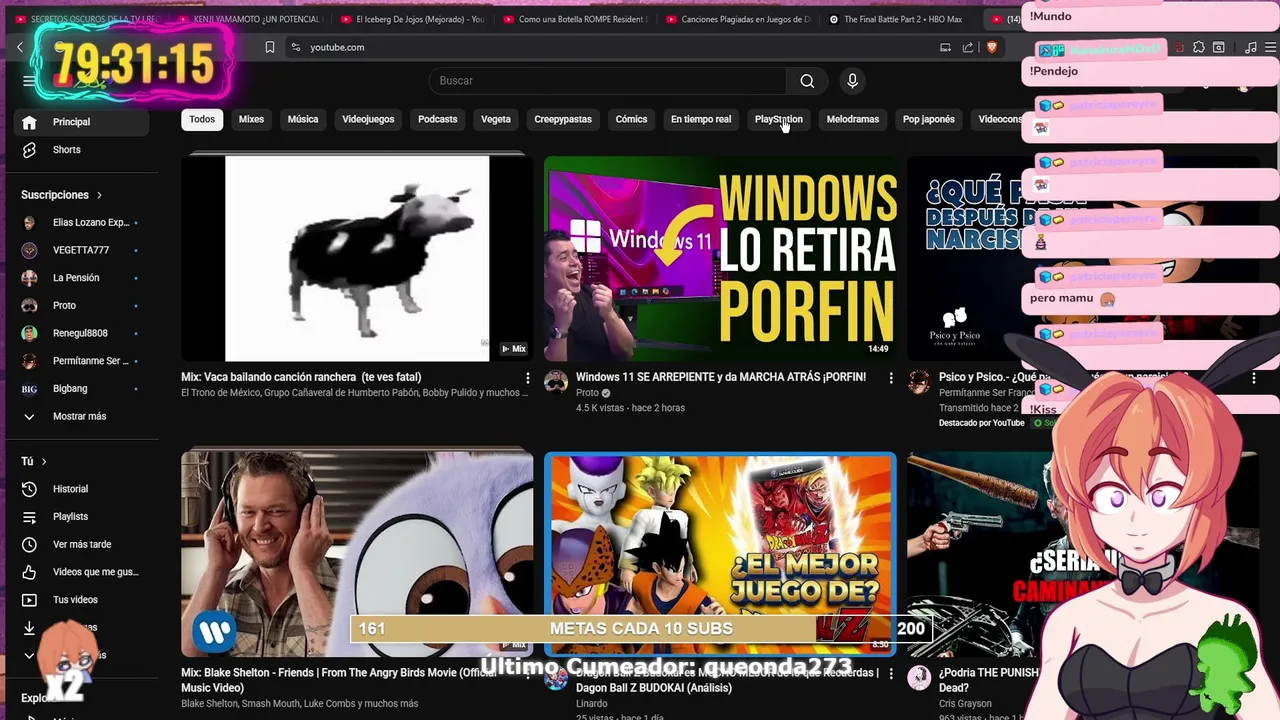
Task: Open VEGETTA777 subscription channel
Action: pyautogui.click(x=83, y=250)
